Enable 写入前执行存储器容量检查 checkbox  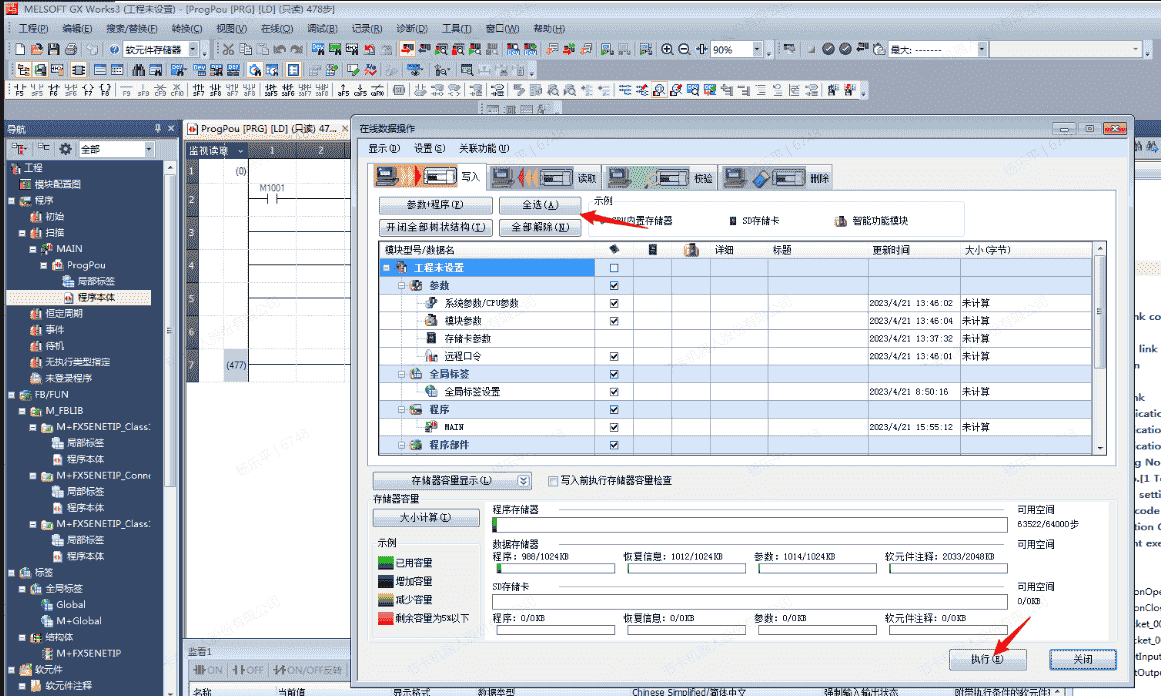pyautogui.click(x=553, y=480)
